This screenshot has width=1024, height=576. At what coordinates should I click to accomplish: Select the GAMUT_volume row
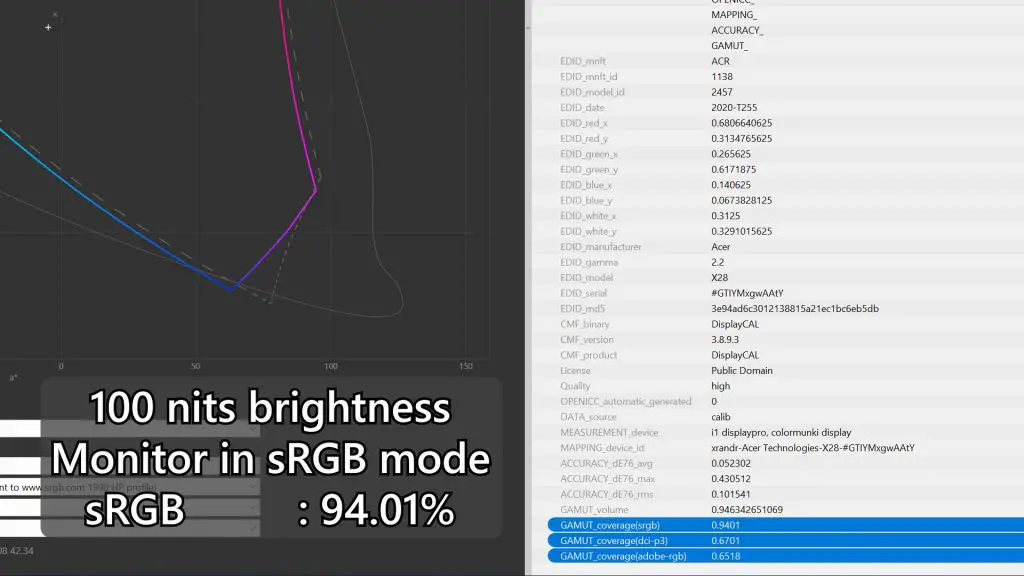(780, 509)
